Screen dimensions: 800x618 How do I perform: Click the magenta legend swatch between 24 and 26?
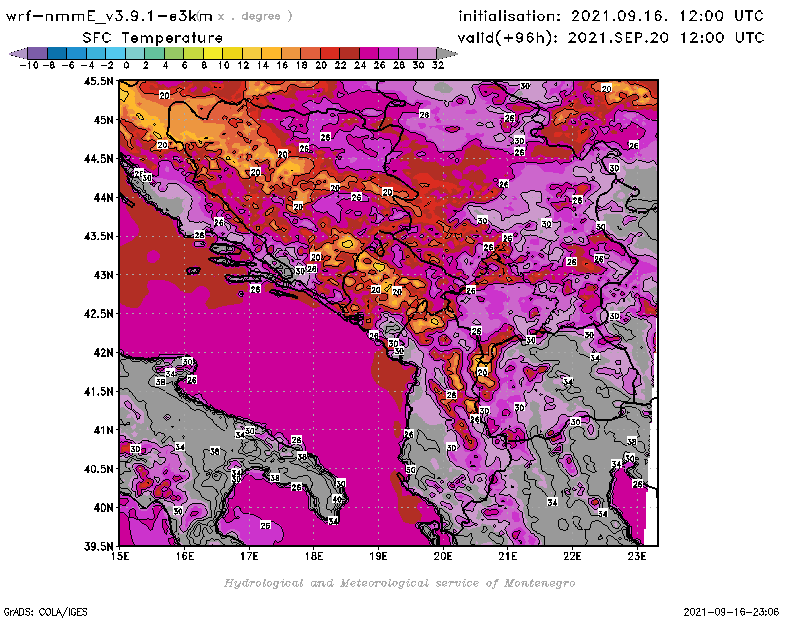[368, 53]
